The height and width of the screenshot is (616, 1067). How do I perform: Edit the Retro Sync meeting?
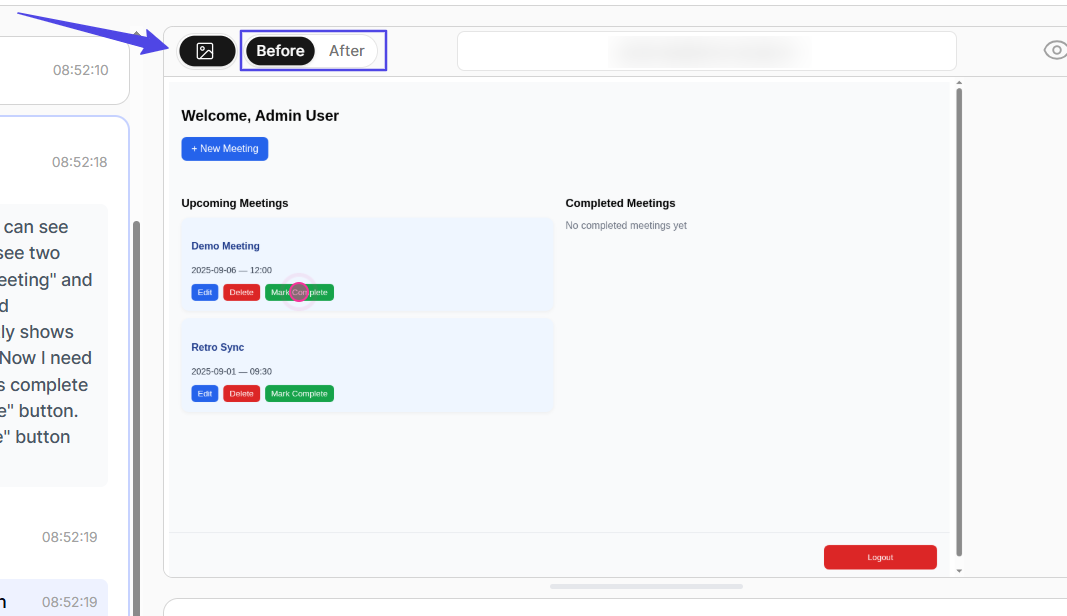point(204,394)
